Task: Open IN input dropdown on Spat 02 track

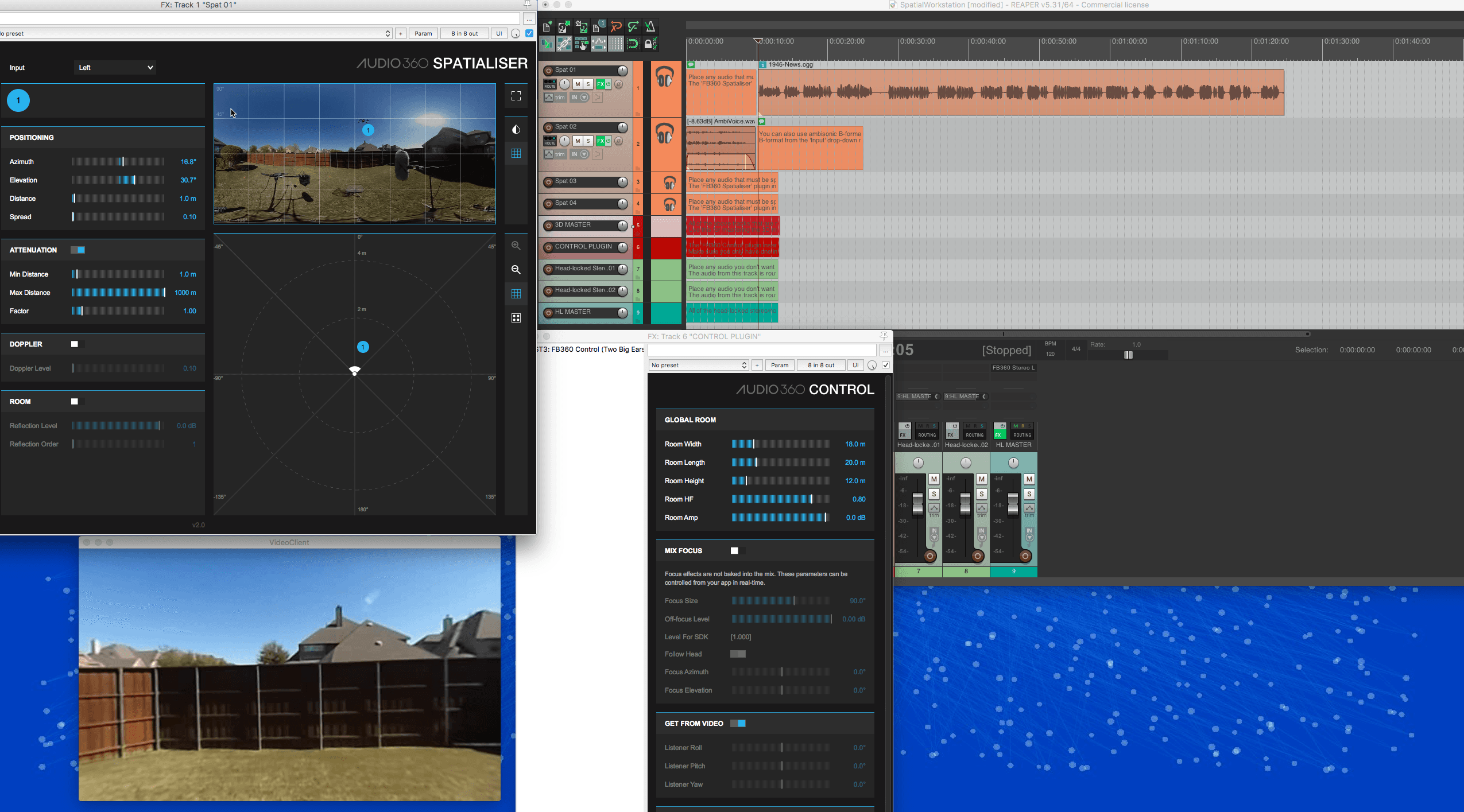Action: (579, 154)
